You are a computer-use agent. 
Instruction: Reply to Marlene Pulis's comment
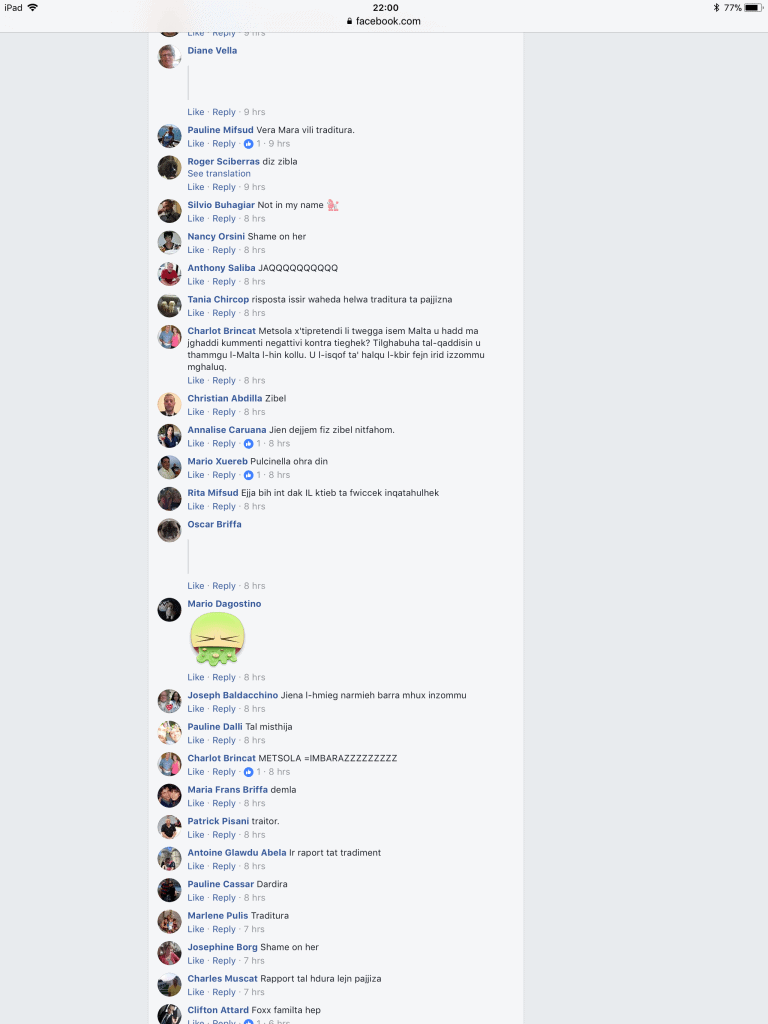(224, 929)
